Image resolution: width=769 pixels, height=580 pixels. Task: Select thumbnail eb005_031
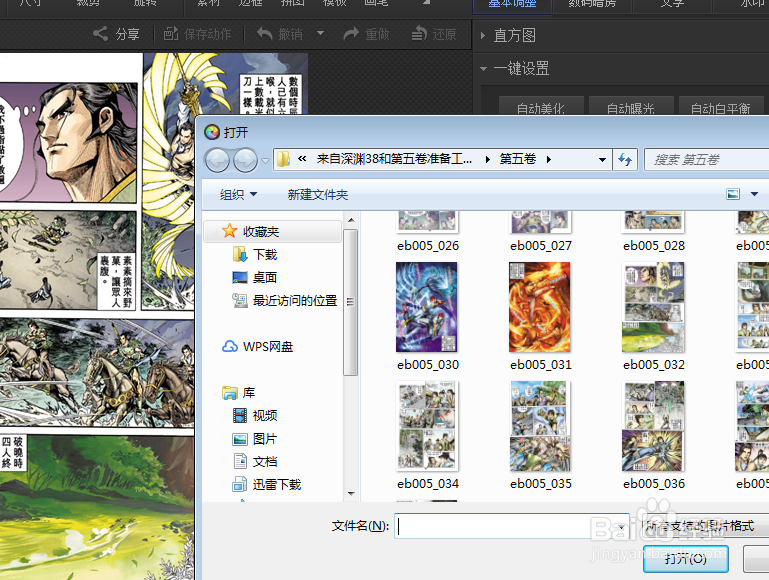point(539,307)
